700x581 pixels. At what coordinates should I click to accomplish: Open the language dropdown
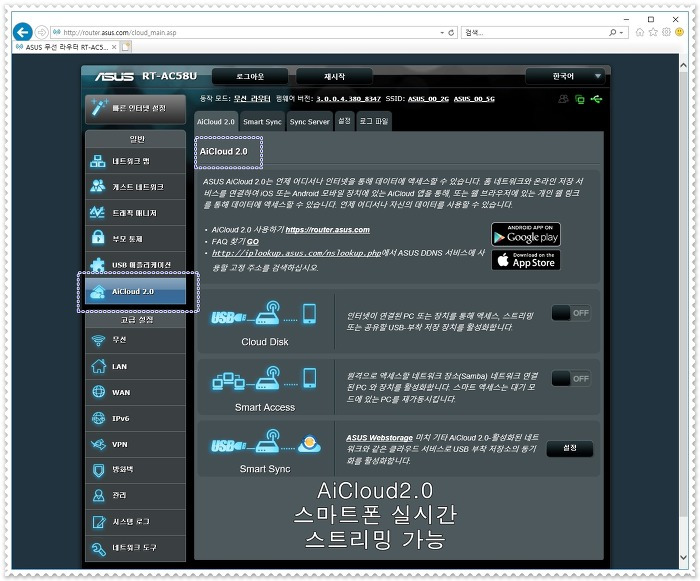coord(566,76)
